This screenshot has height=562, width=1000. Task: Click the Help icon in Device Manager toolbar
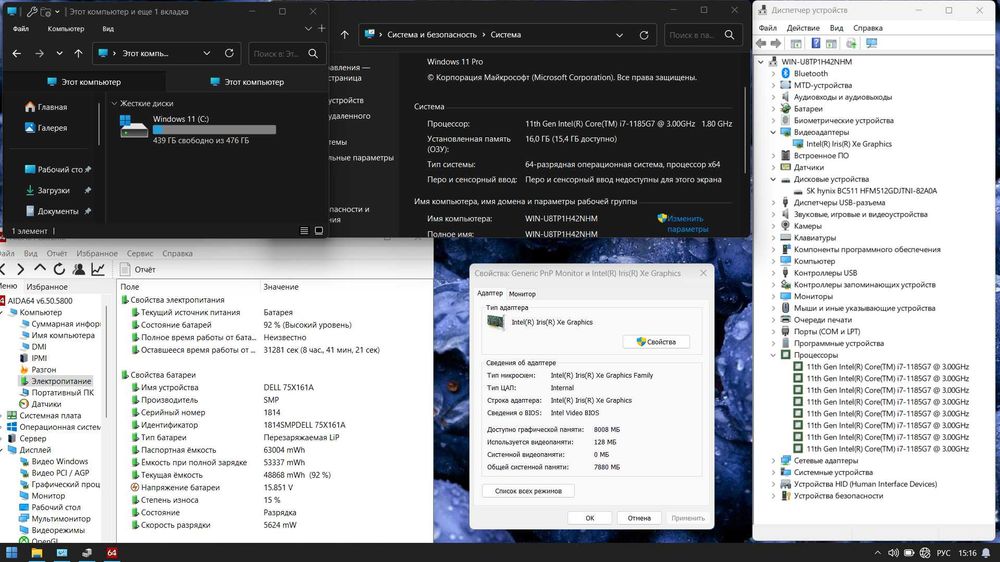(x=815, y=43)
